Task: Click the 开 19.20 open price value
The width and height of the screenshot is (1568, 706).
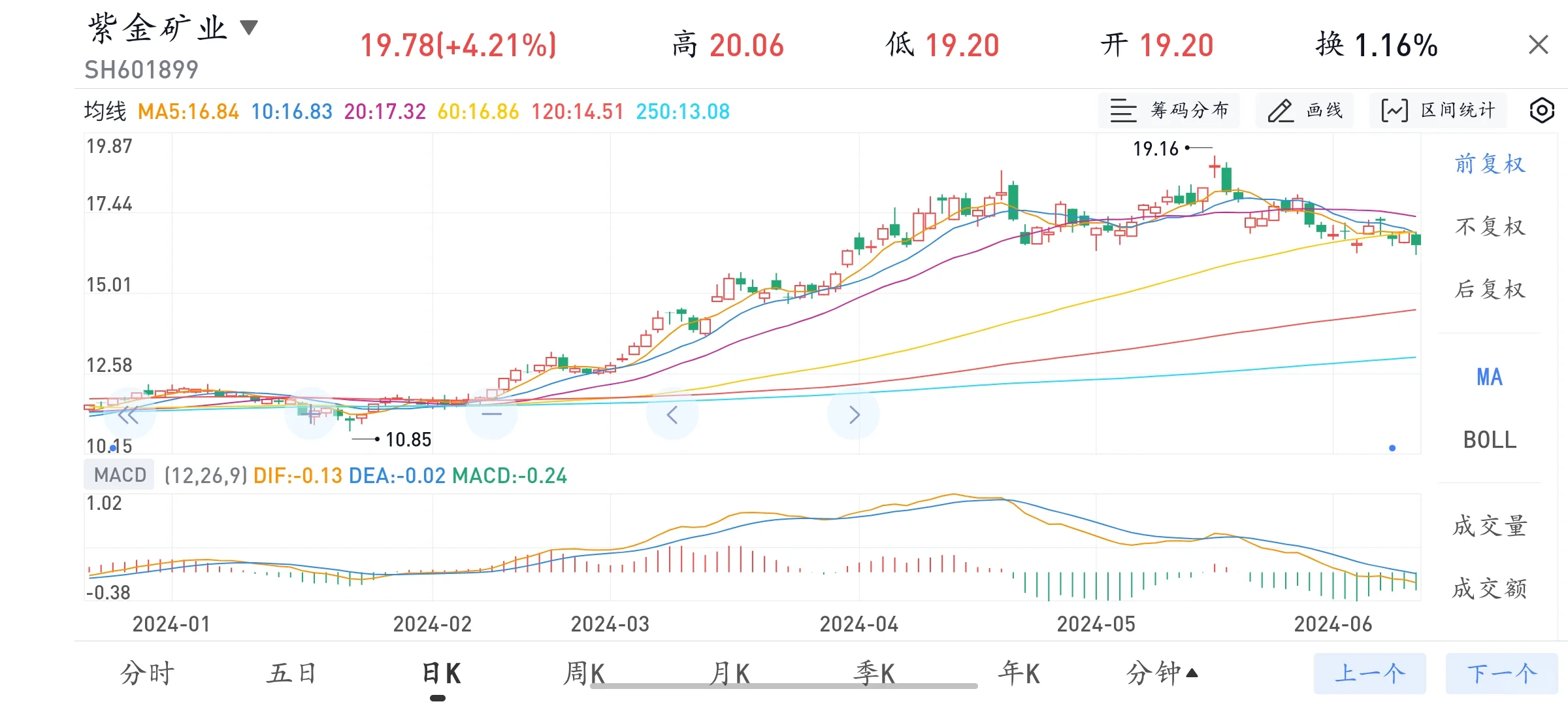Action: pos(1157,46)
